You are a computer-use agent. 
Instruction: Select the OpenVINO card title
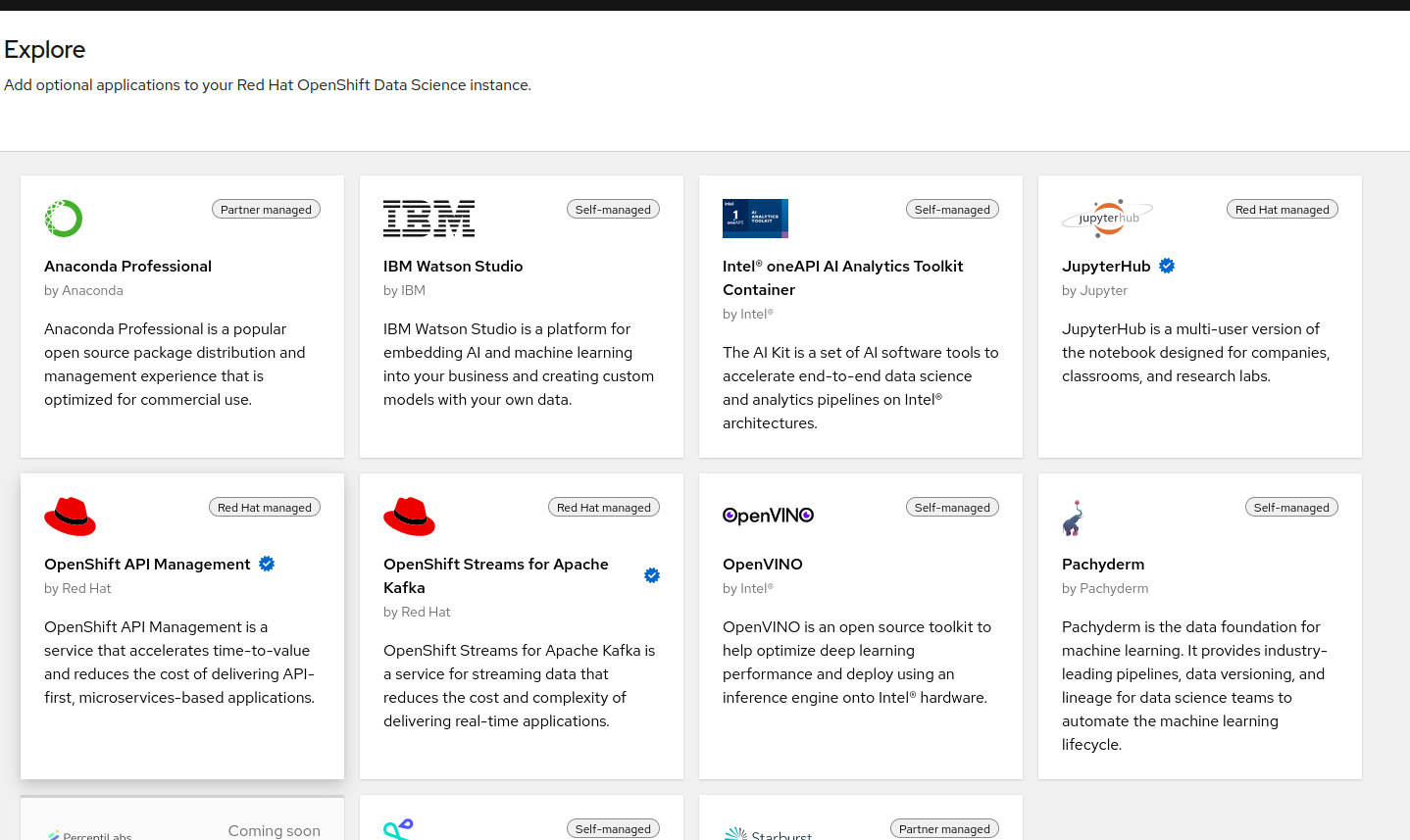762,564
